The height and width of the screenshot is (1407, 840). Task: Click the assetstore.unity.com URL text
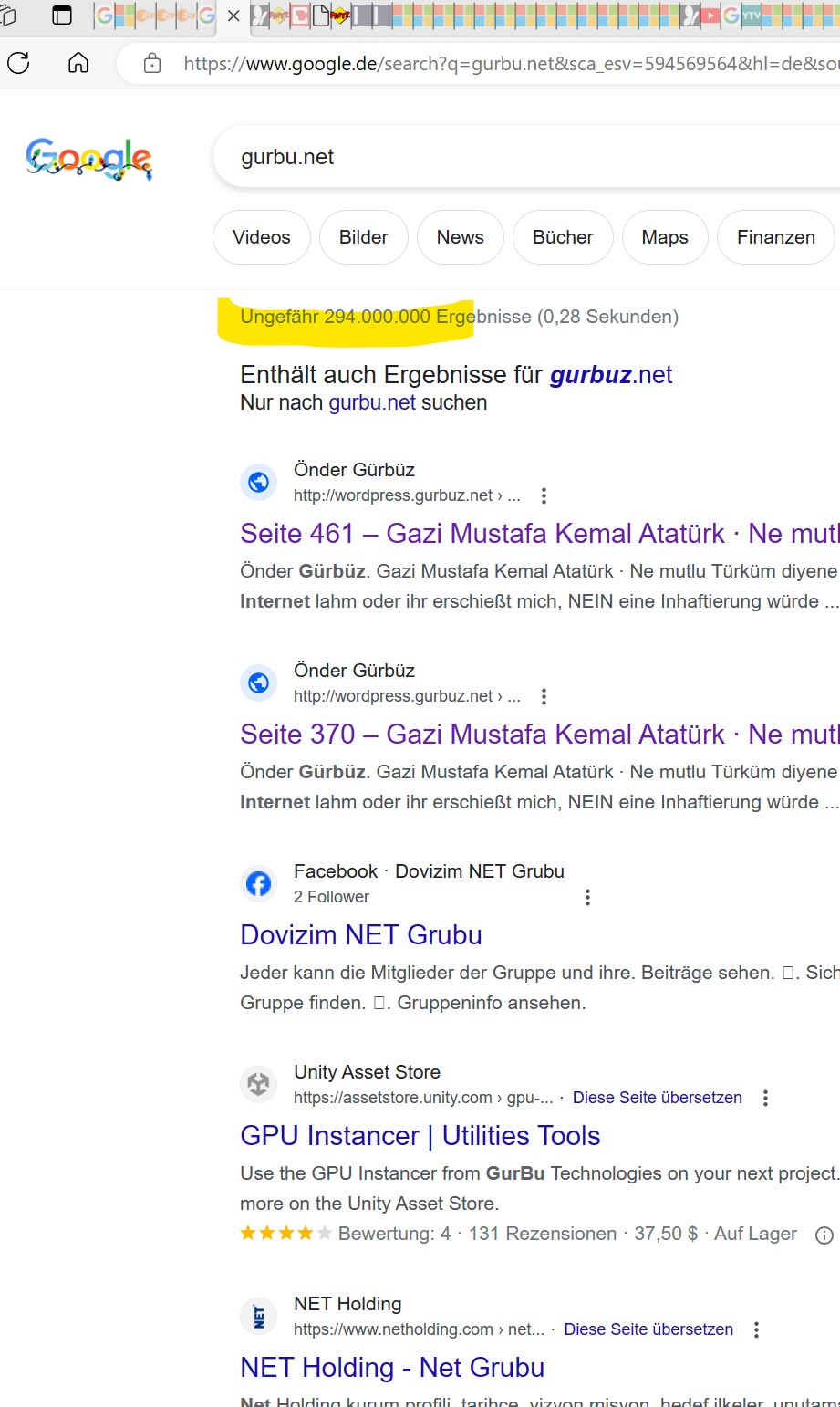click(x=423, y=1098)
